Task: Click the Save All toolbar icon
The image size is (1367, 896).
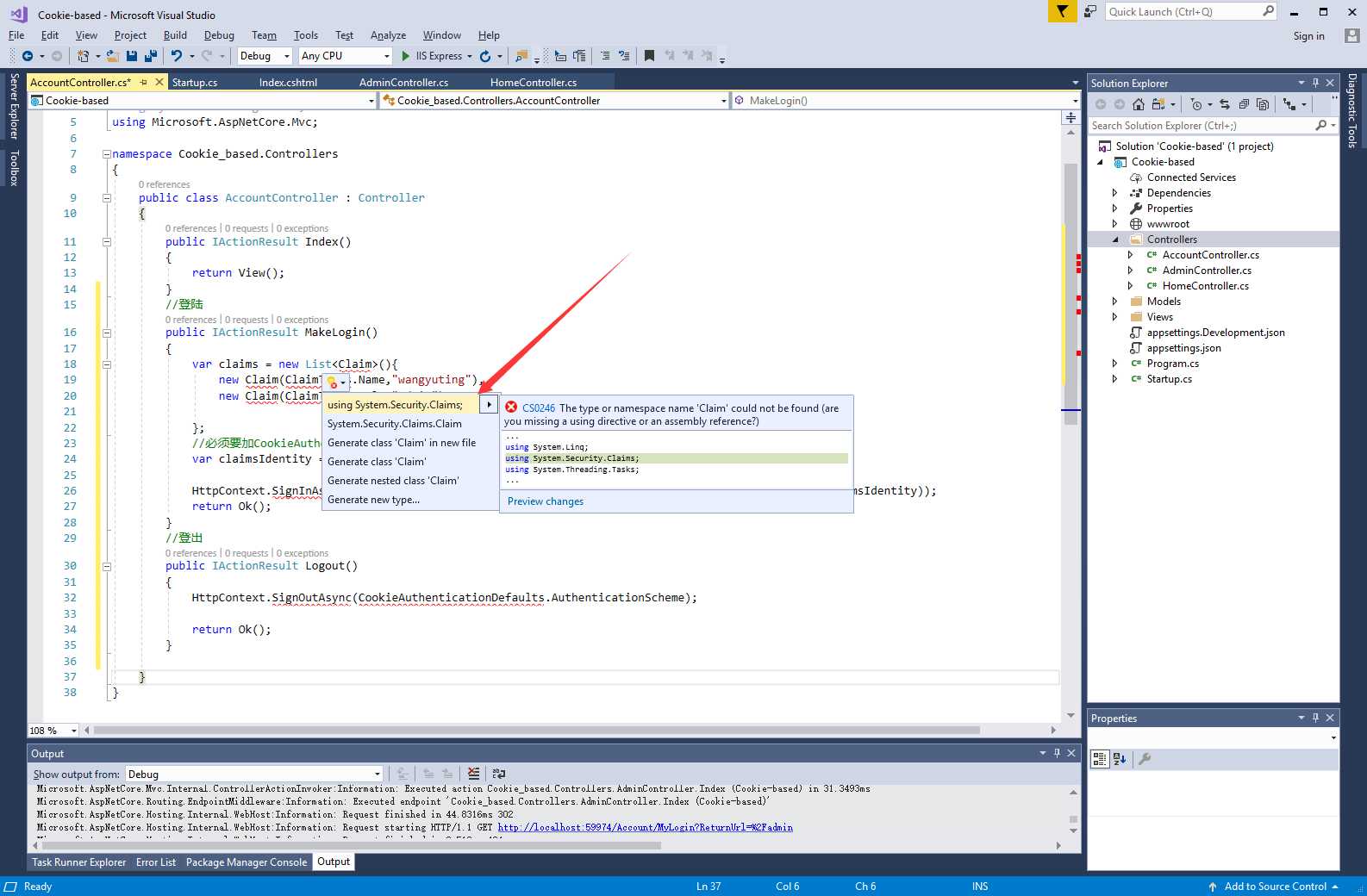Action: pos(151,56)
